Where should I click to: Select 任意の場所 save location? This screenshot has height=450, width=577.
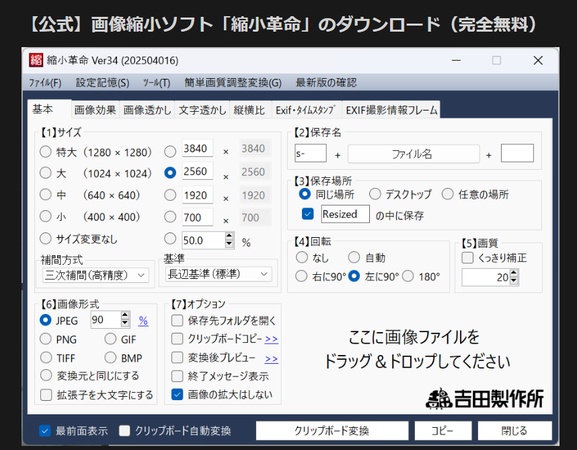click(x=448, y=194)
